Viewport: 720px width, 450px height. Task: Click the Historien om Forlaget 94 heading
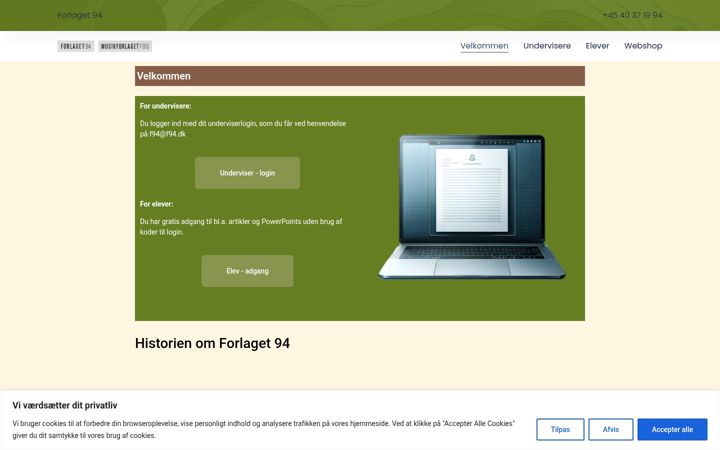[x=212, y=343]
